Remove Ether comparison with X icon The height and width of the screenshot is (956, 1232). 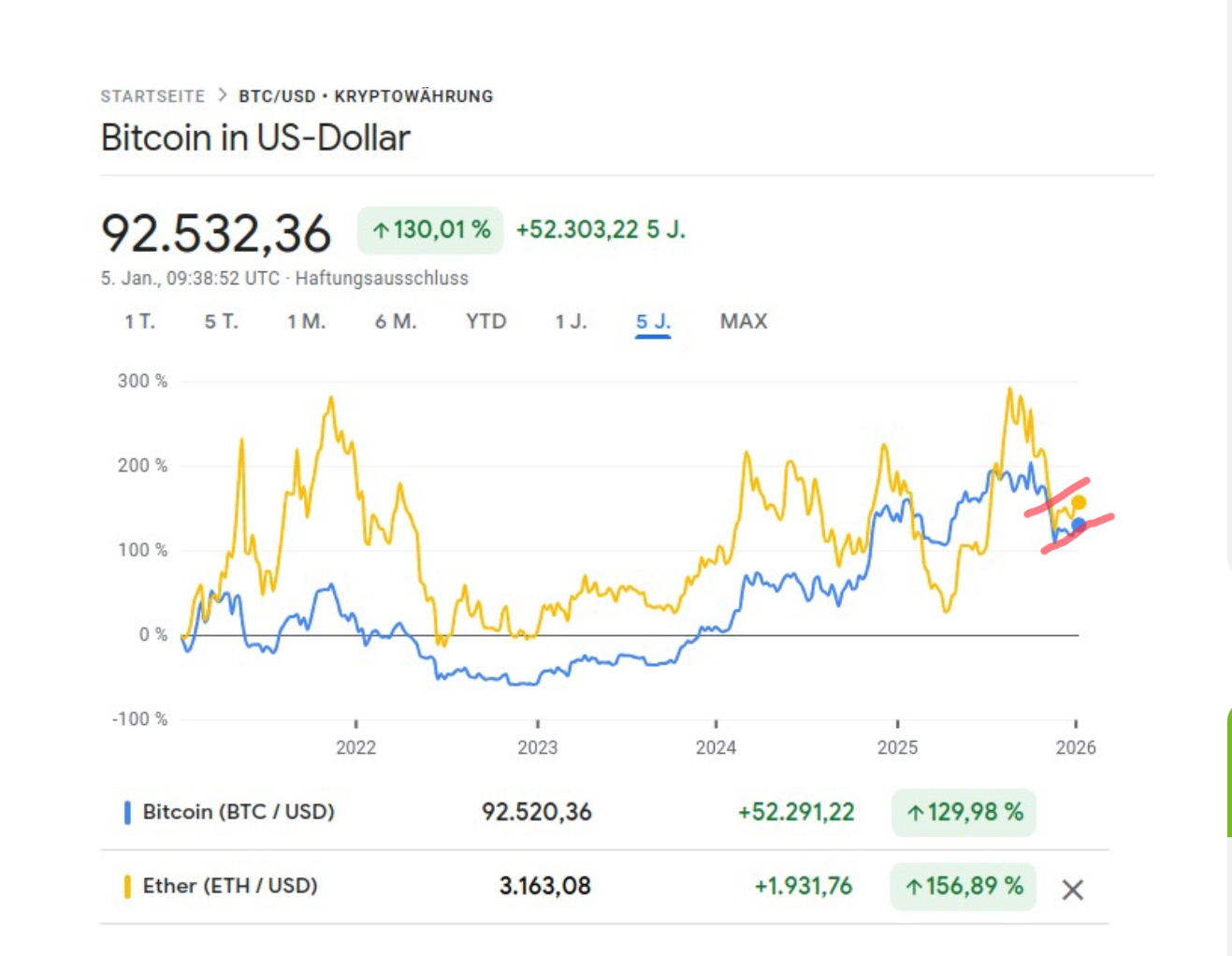[1072, 890]
